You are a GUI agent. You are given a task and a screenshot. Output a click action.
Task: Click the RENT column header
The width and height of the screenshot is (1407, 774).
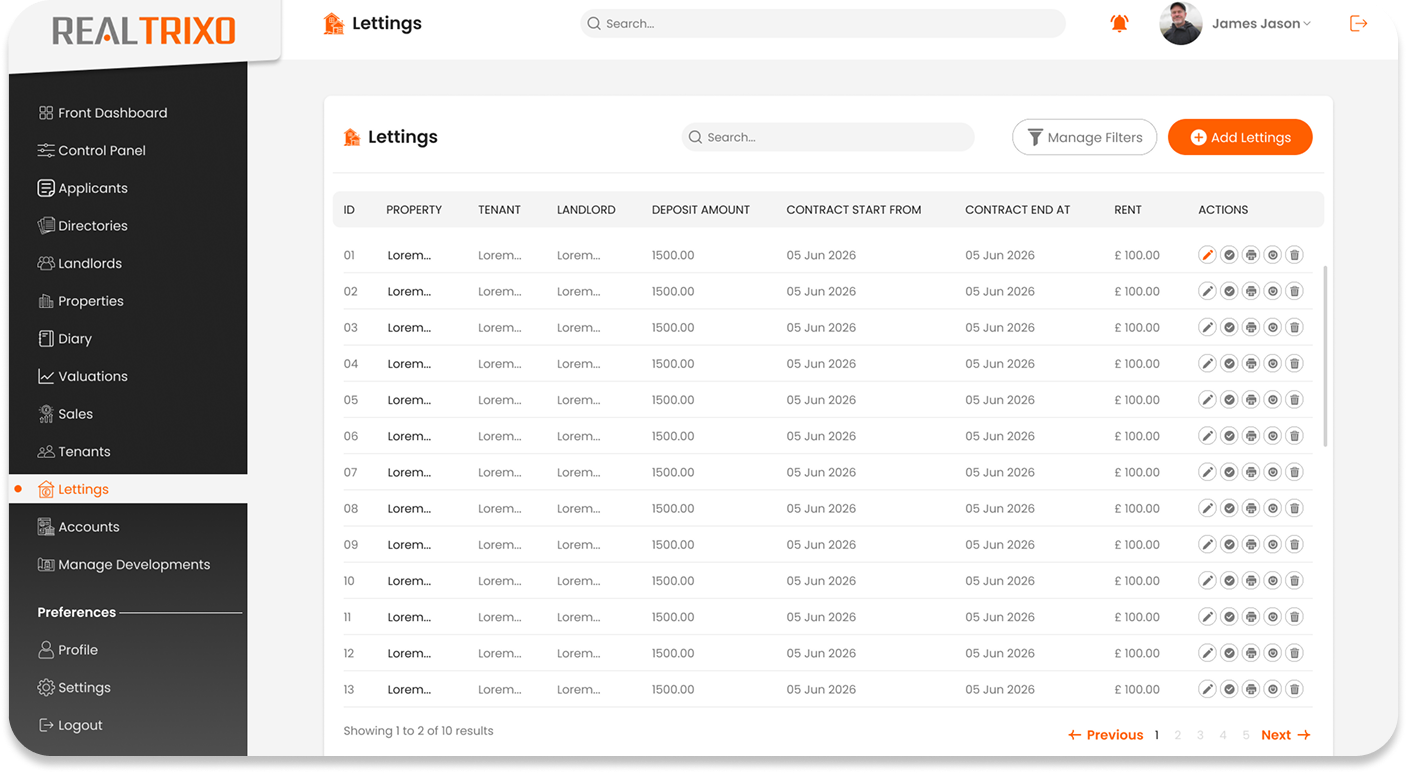click(x=1127, y=210)
